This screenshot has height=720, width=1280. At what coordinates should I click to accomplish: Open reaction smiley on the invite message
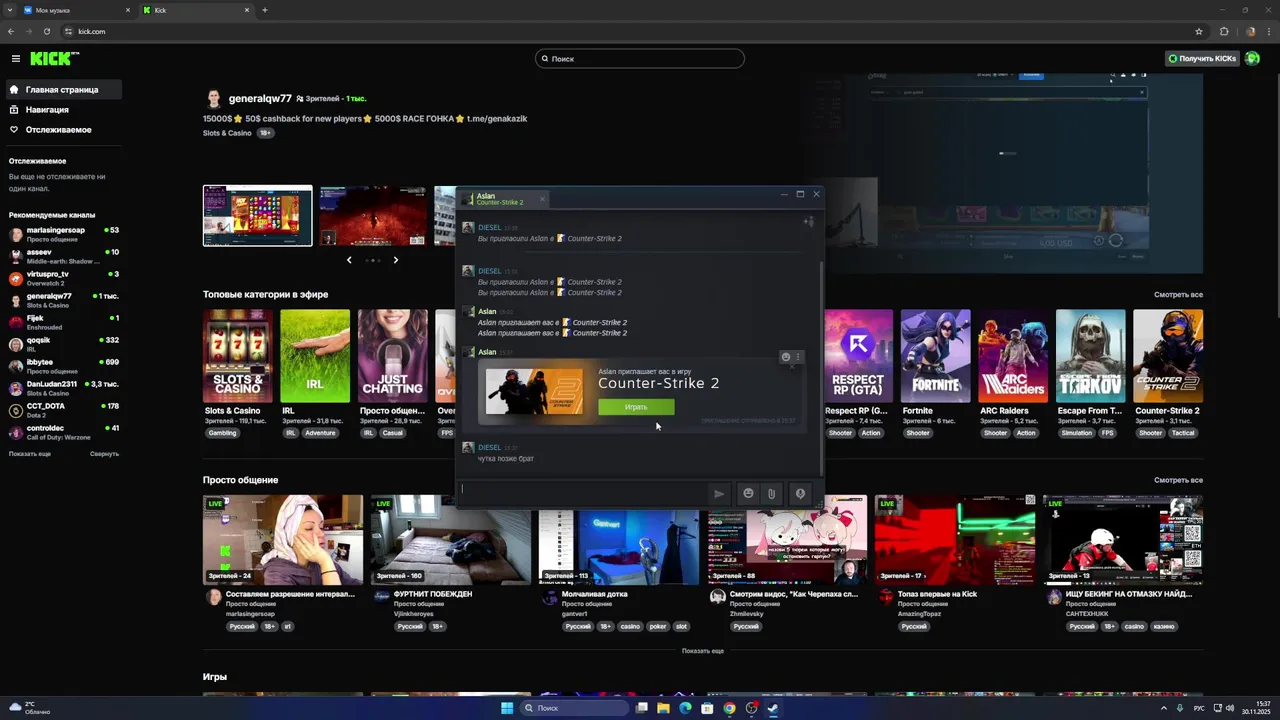pos(786,357)
